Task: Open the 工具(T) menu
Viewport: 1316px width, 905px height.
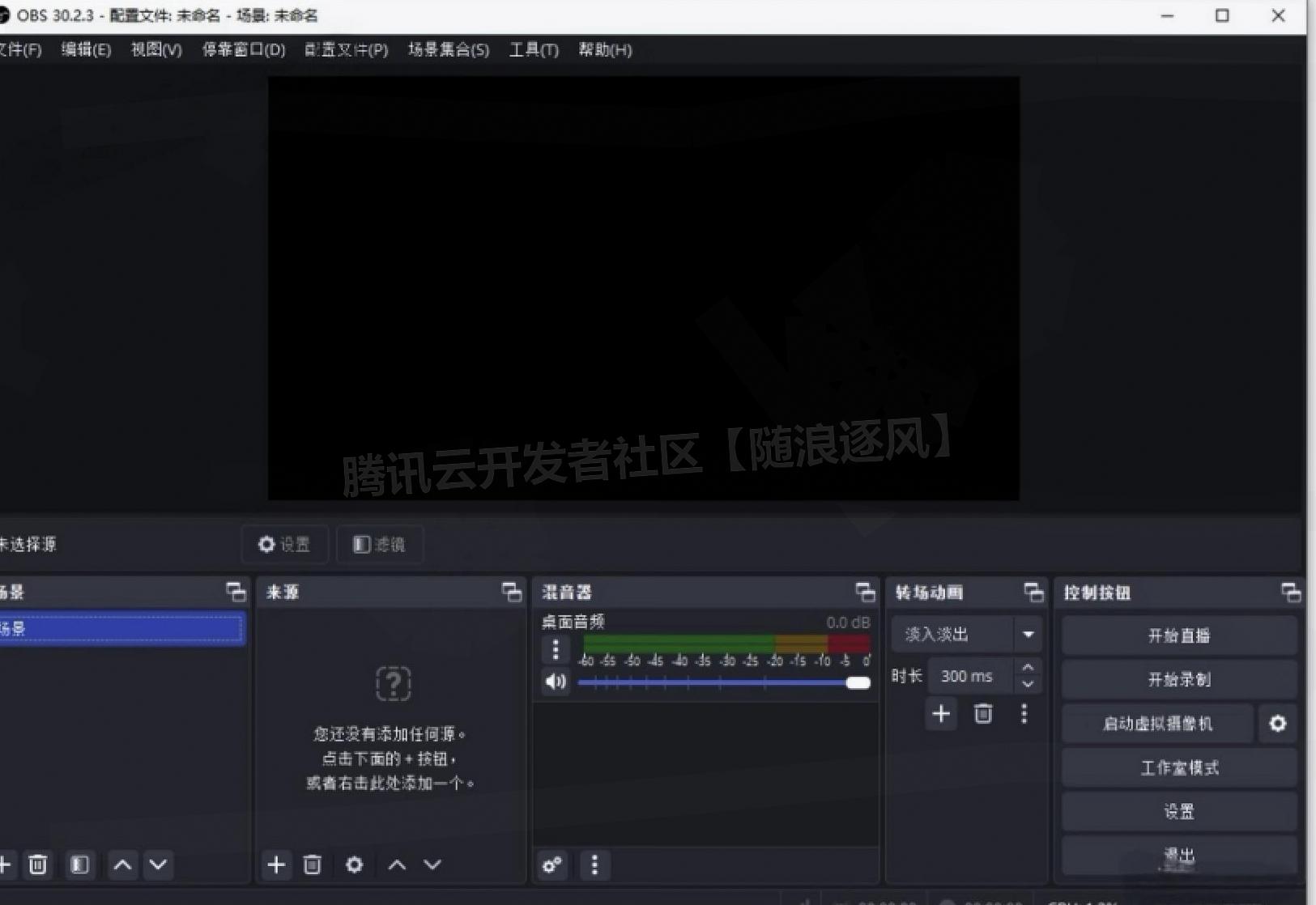Action: click(534, 49)
